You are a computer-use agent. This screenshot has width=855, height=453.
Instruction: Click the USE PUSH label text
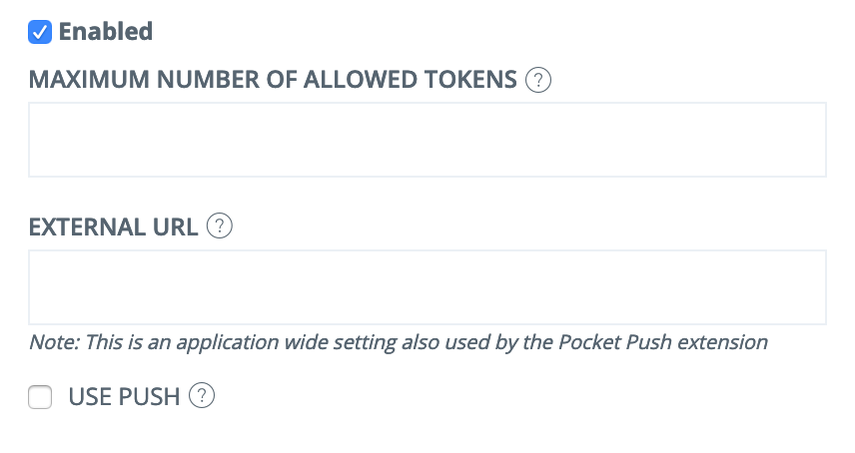click(x=123, y=397)
